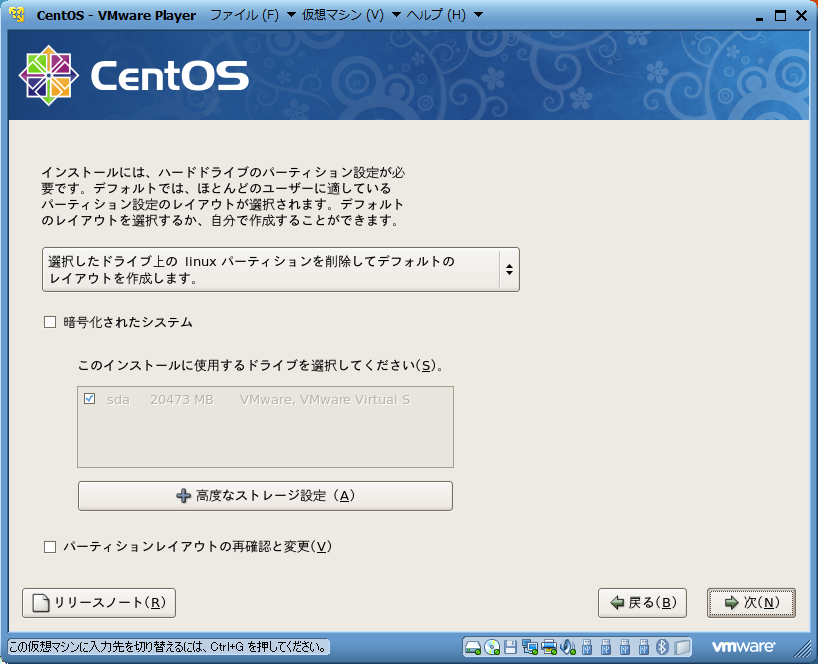The height and width of the screenshot is (664, 818).
Task: Click the sound card speaker icon
Action: point(568,647)
